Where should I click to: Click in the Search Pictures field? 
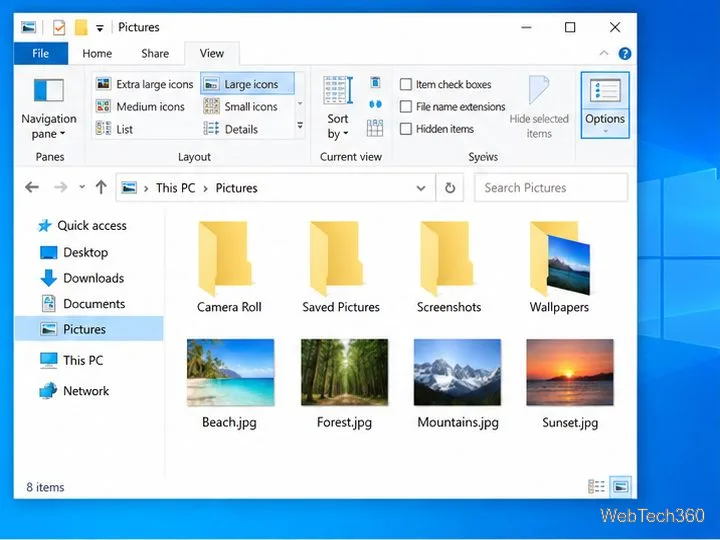tap(551, 188)
